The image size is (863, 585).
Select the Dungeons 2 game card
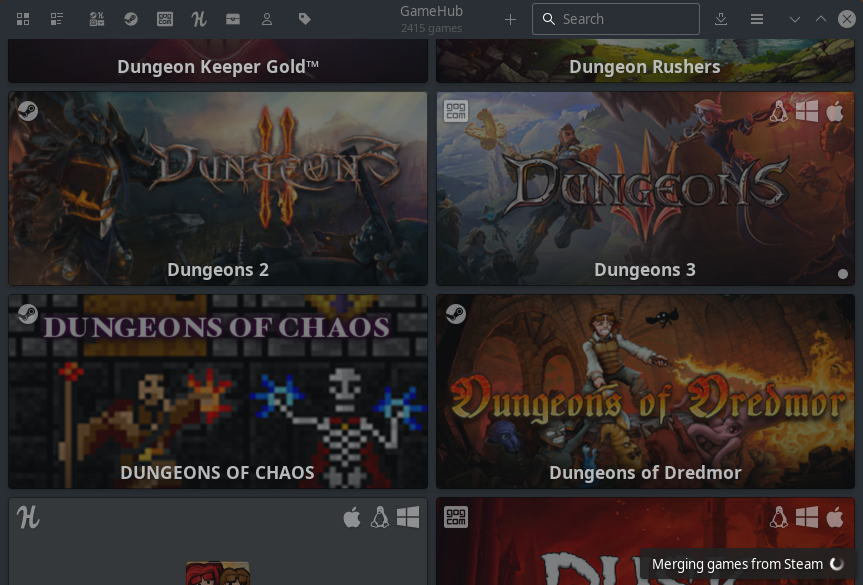(x=218, y=189)
